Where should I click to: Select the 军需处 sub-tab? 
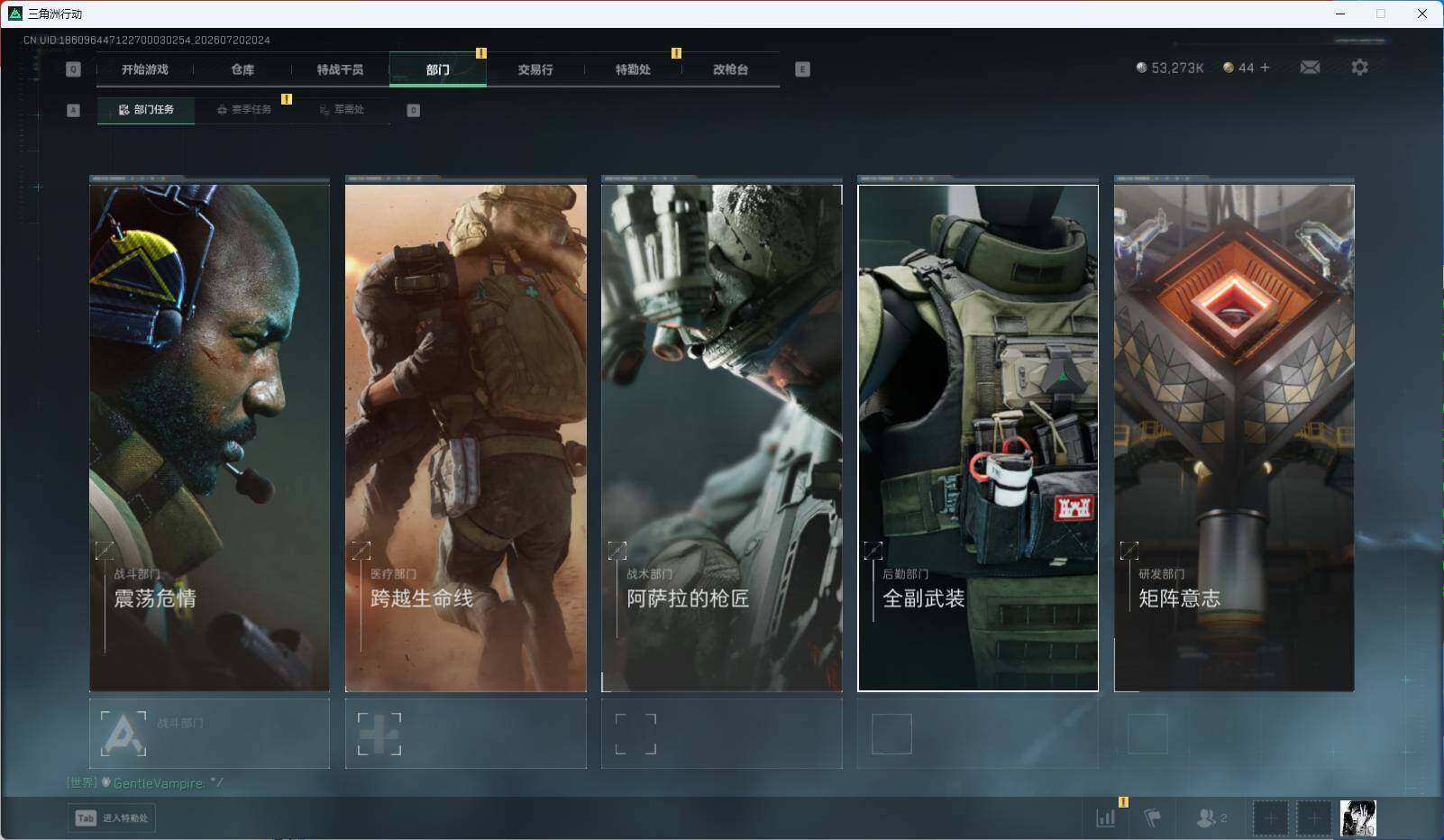pos(342,110)
